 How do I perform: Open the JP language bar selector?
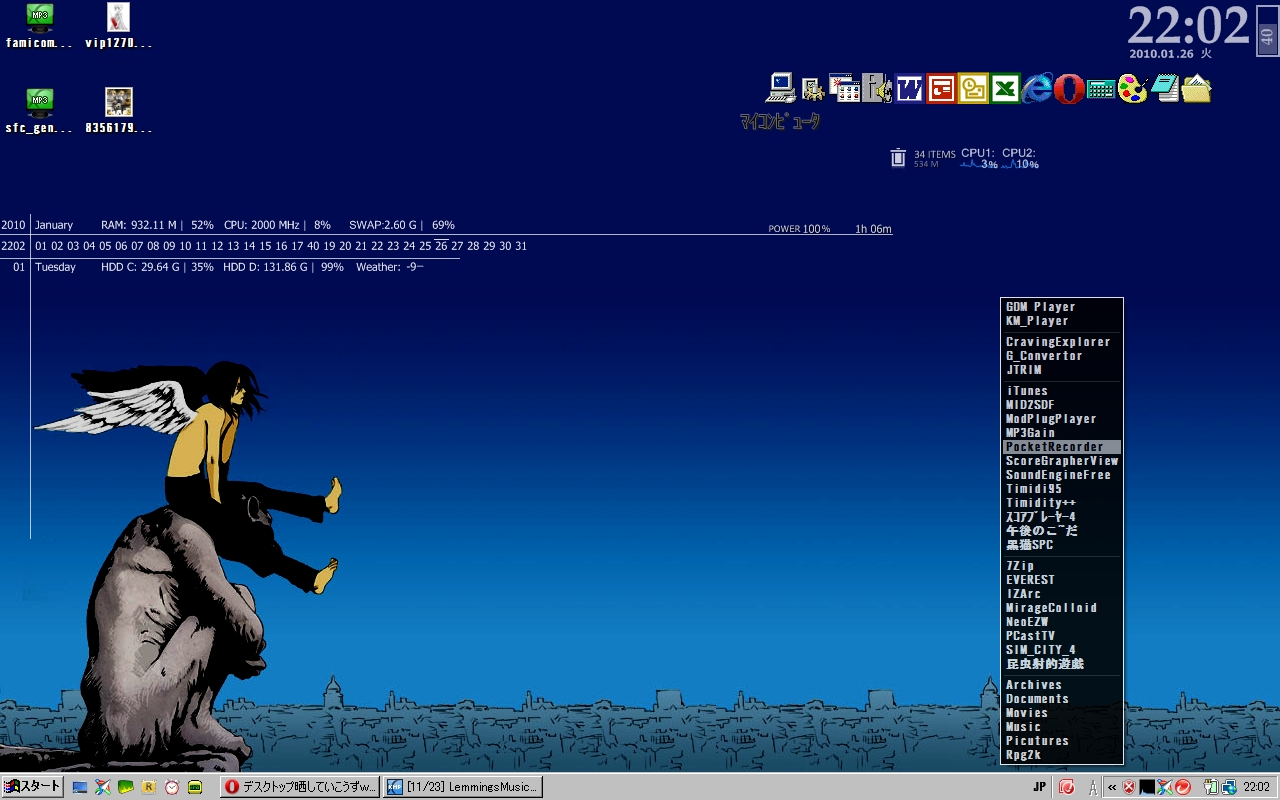coord(1040,787)
